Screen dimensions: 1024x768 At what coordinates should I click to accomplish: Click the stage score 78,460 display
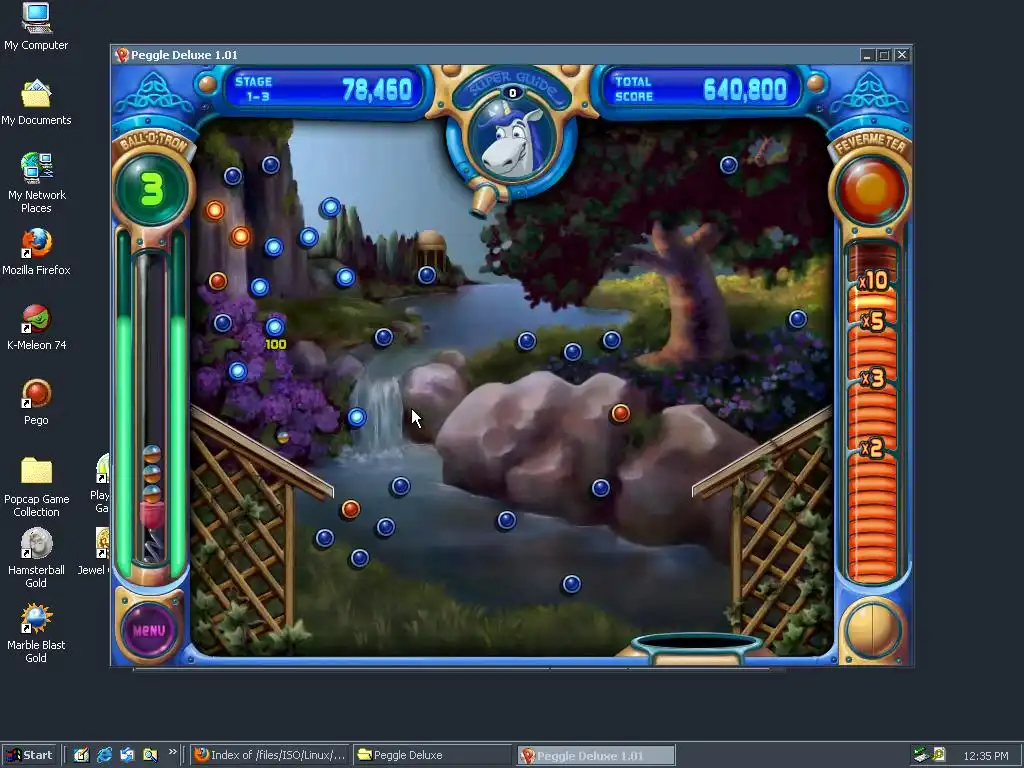[323, 89]
